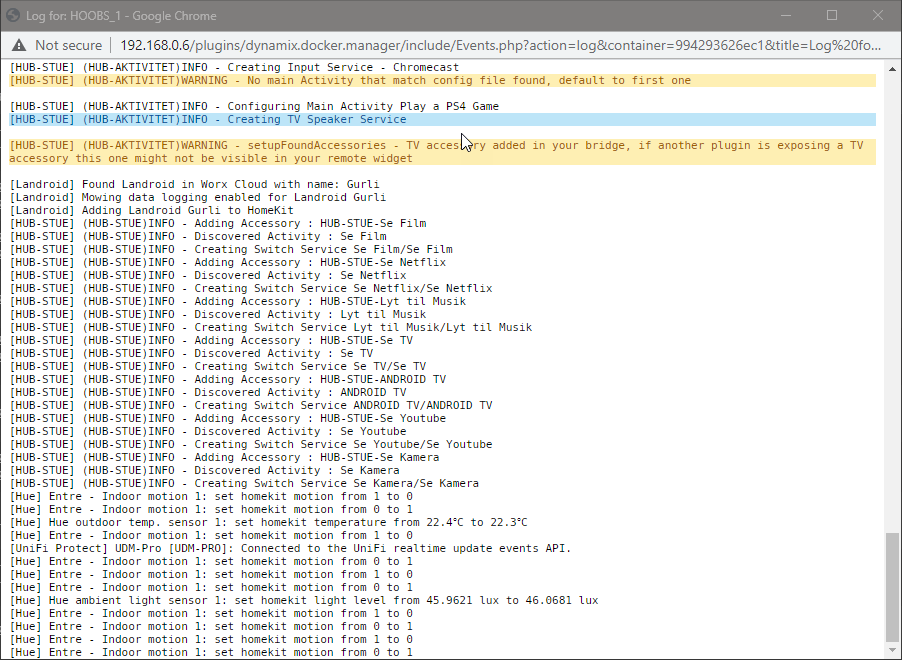Image resolution: width=902 pixels, height=660 pixels.
Task: Click 'Discovered Activity : Se Kamera' line
Action: [205, 471]
